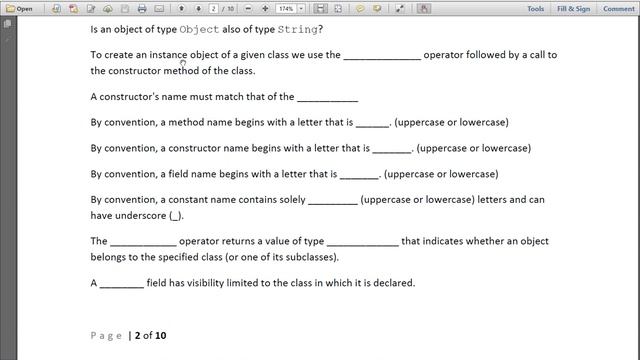This screenshot has width=640, height=360.
Task: Click 'belongs to the specified class' line
Action: click(215, 257)
